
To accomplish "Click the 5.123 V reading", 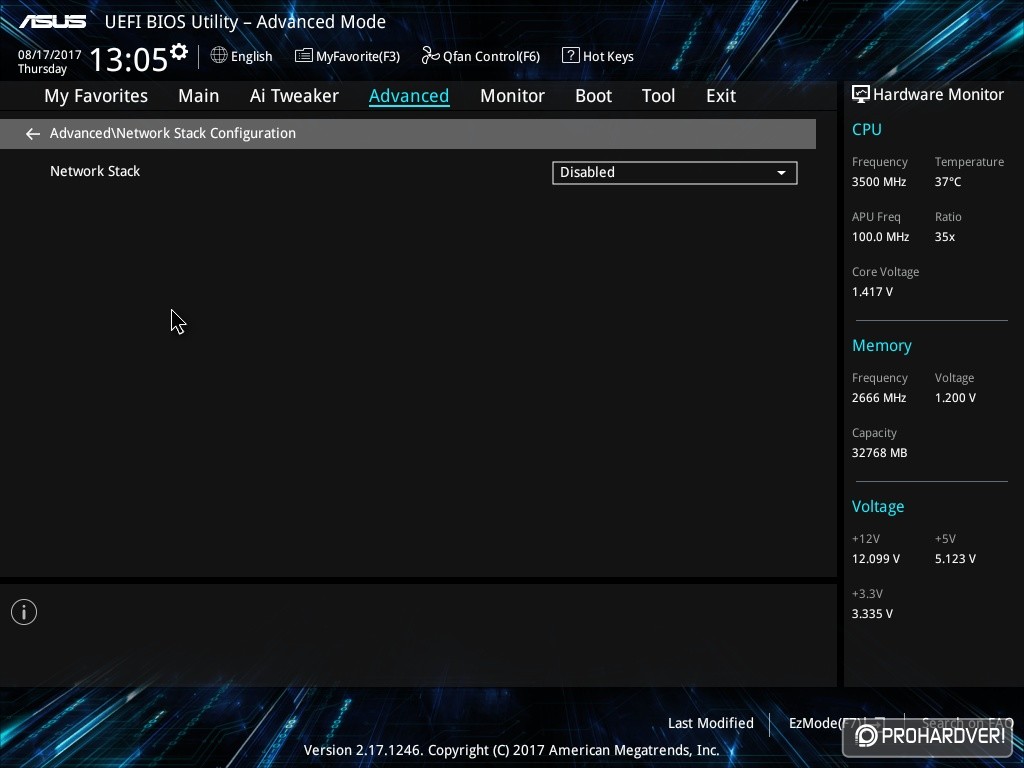I will (x=955, y=559).
